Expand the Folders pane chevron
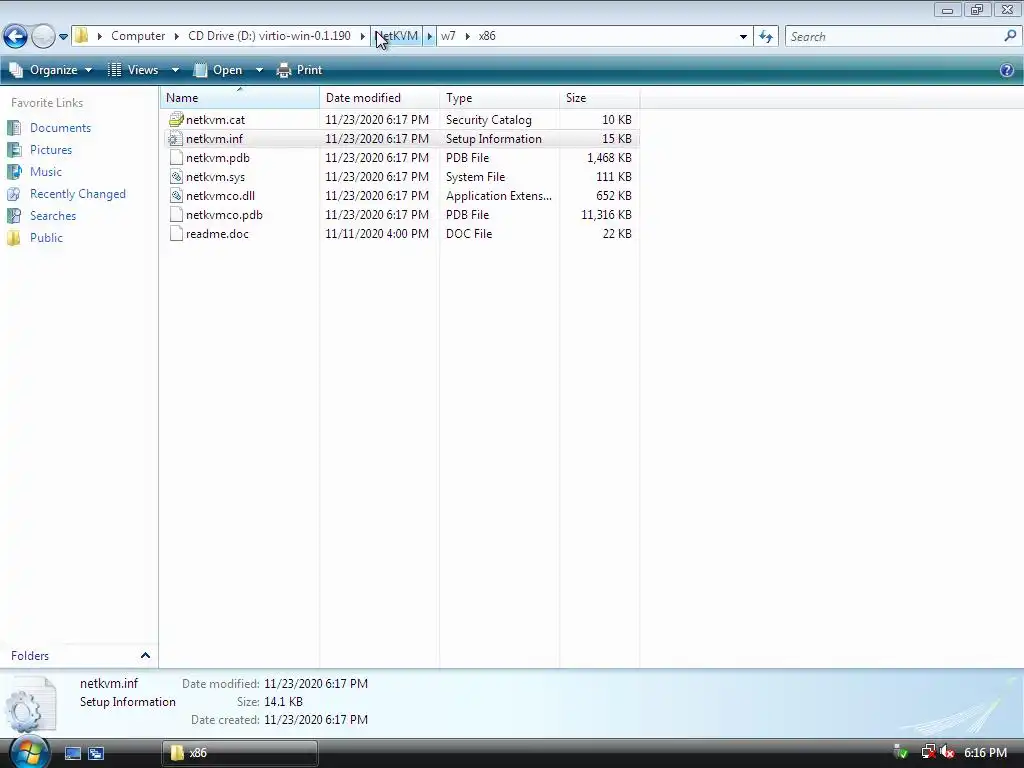Image resolution: width=1024 pixels, height=768 pixels. [145, 655]
